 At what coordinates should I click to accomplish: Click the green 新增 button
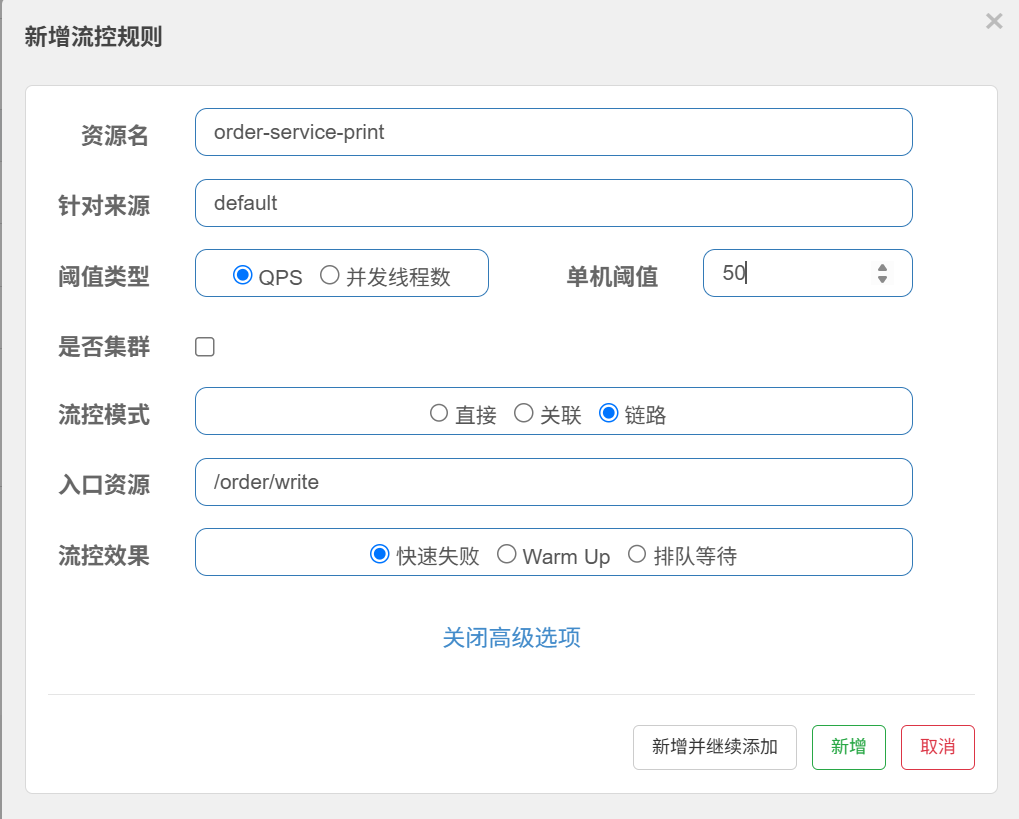[x=849, y=747]
